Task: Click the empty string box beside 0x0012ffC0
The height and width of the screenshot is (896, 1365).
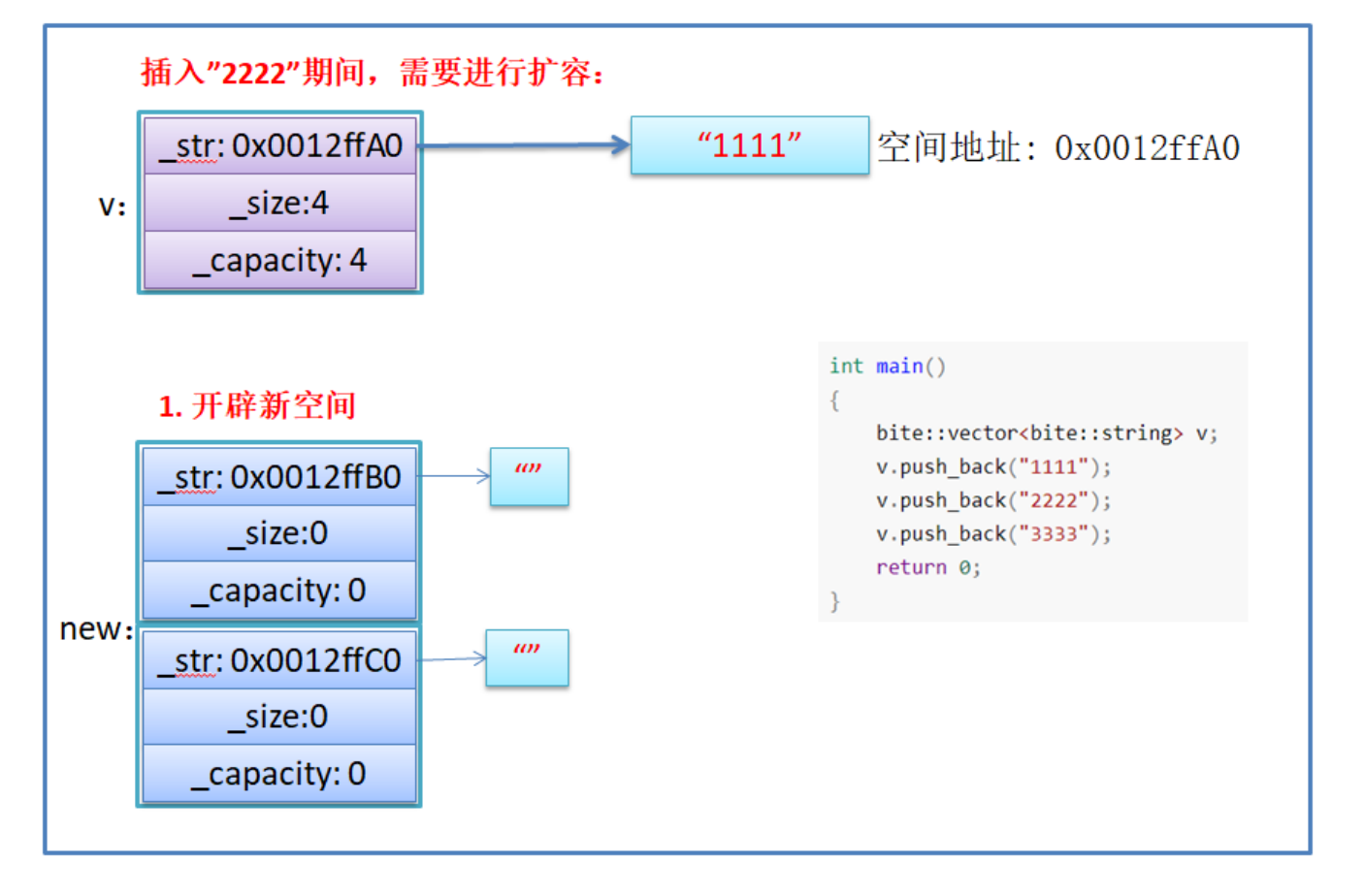Action: click(x=527, y=658)
